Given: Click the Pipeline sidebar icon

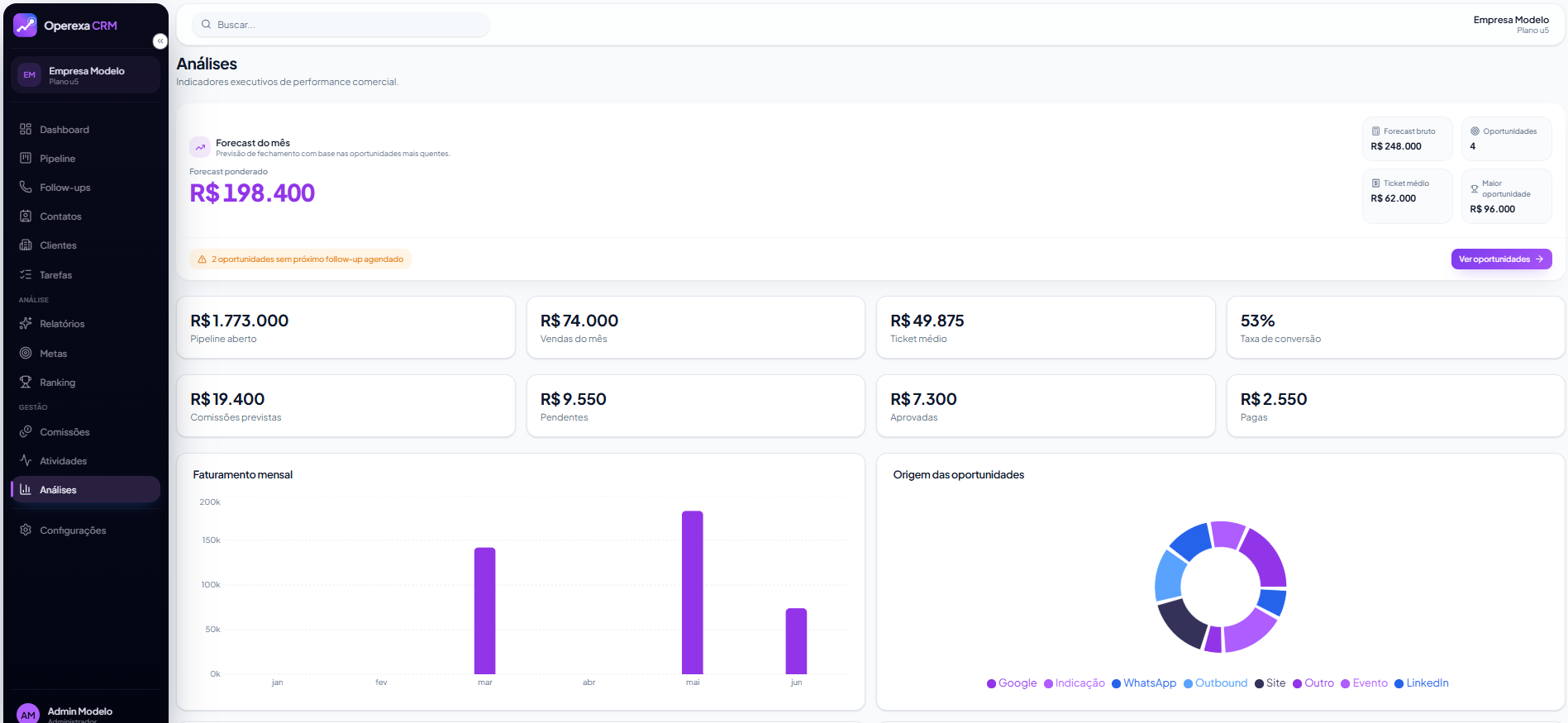Looking at the screenshot, I should pos(26,158).
